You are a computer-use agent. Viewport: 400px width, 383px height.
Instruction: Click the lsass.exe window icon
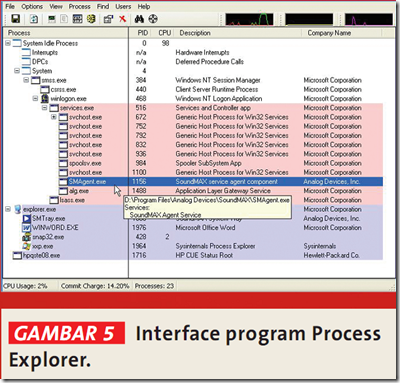pyautogui.click(x=54, y=200)
